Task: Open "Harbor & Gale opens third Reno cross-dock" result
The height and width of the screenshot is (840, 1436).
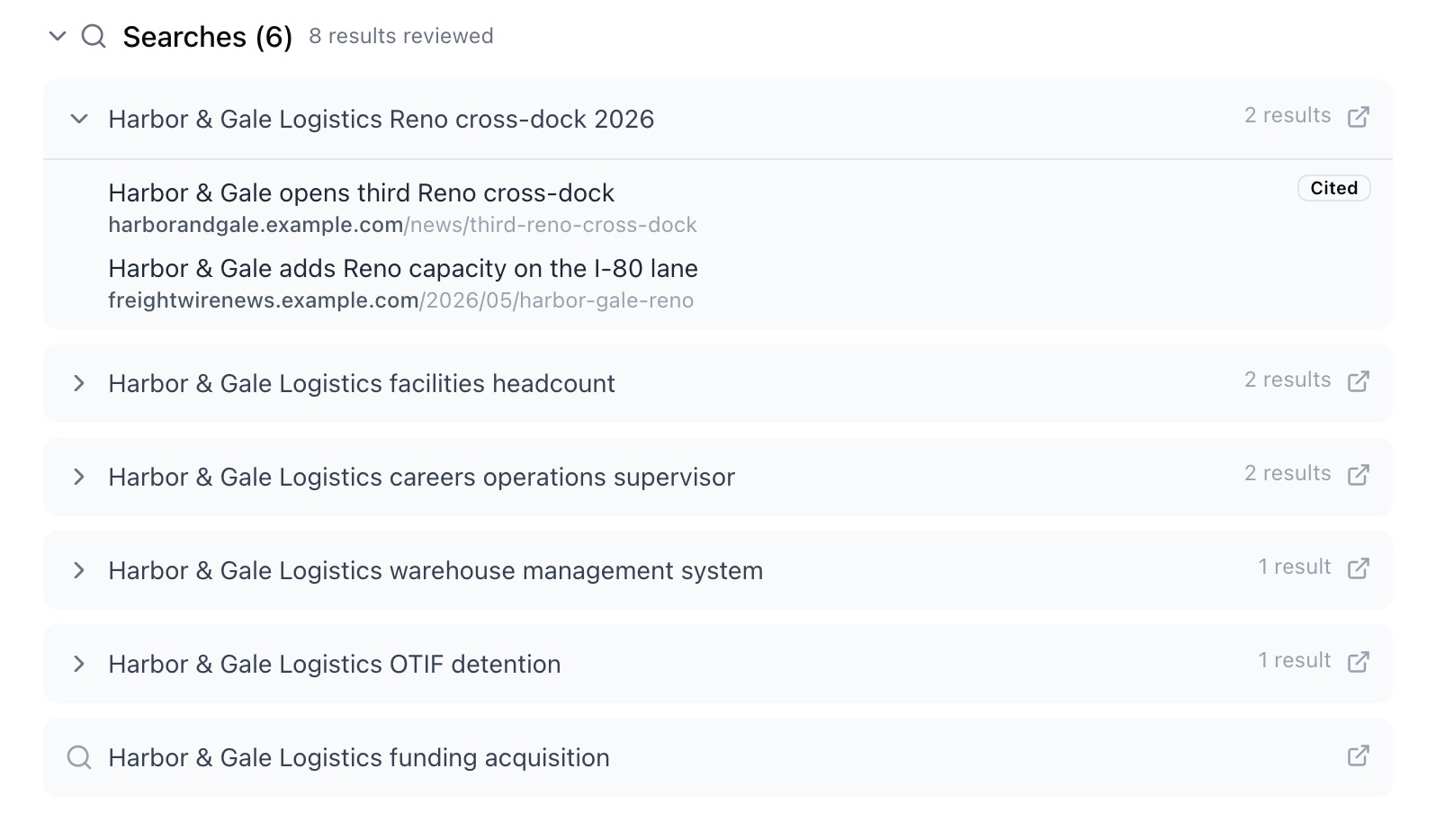Action: (x=361, y=193)
